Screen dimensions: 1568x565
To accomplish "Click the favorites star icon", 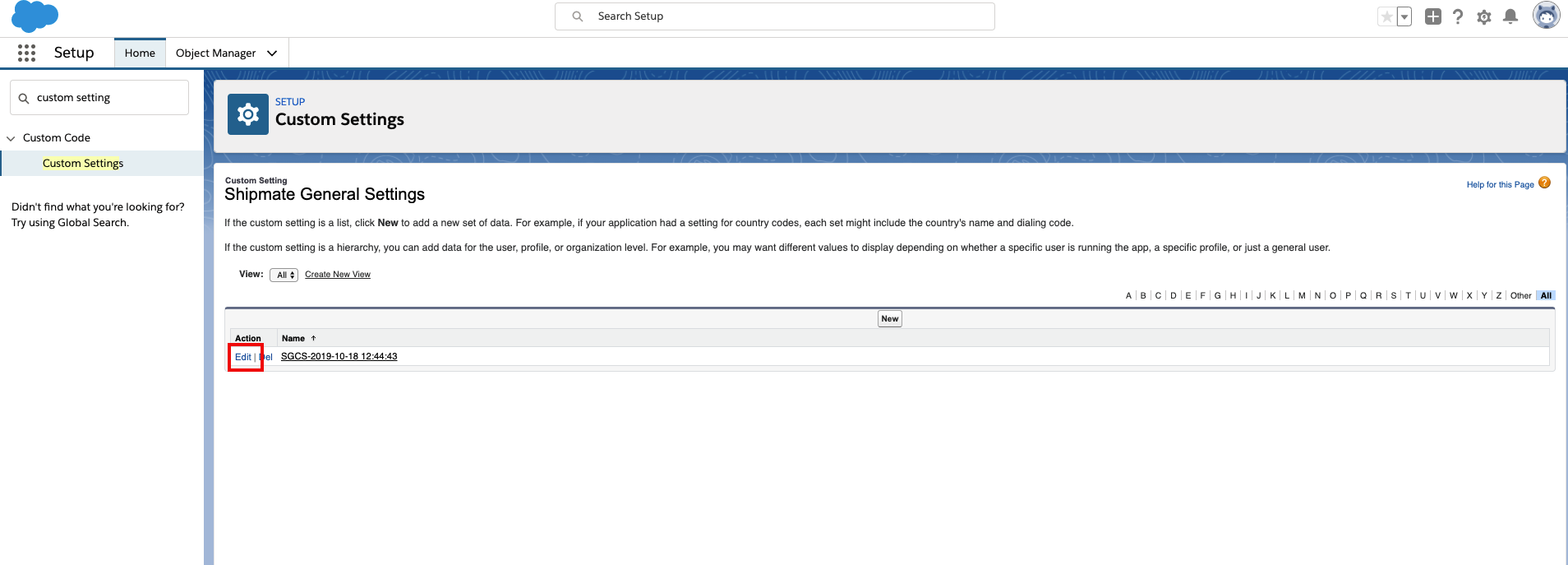I will click(x=1387, y=16).
